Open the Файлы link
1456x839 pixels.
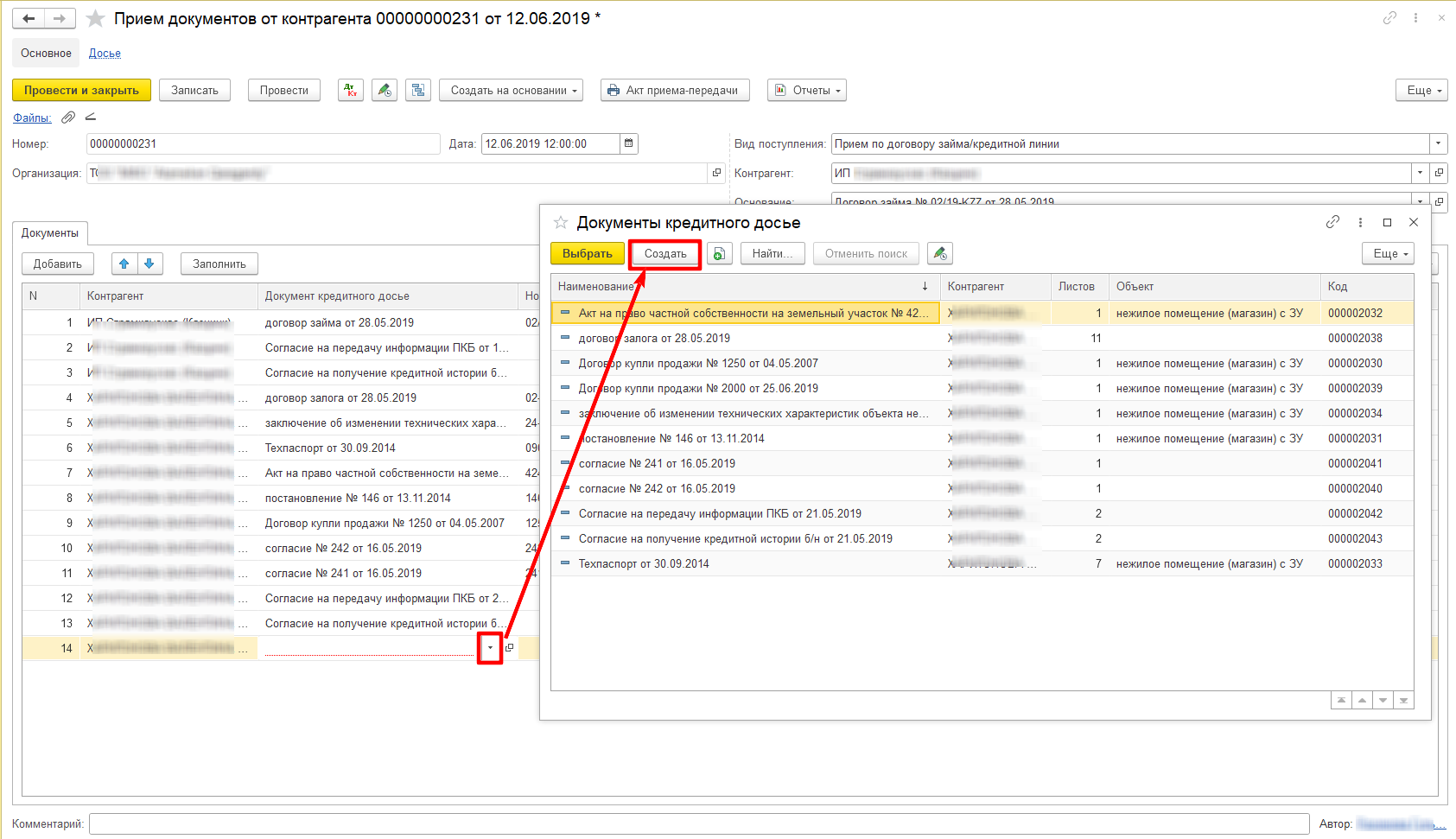(x=32, y=118)
